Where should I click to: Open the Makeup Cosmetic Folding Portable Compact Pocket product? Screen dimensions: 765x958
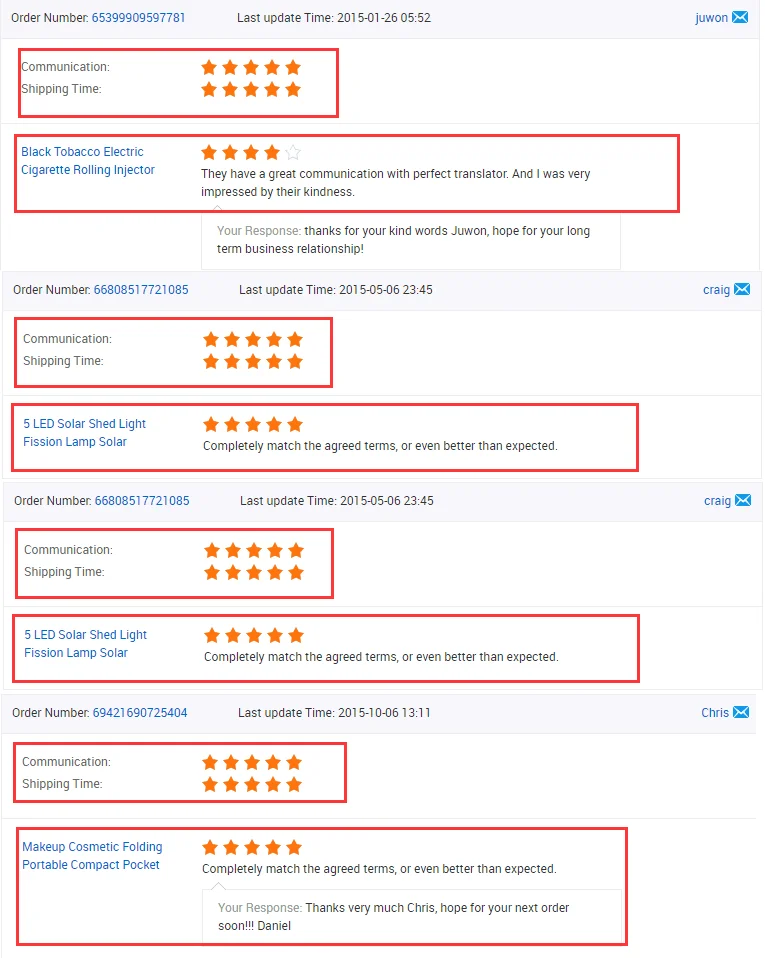92,855
